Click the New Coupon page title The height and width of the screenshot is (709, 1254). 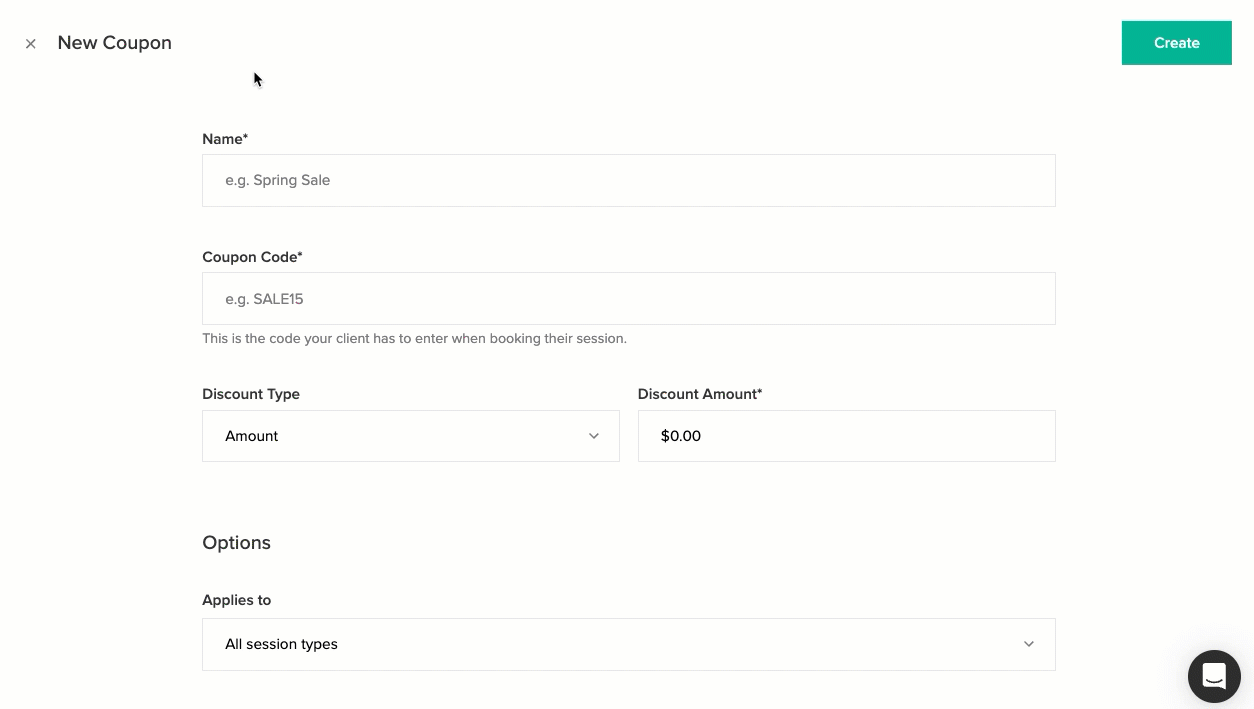[x=114, y=43]
